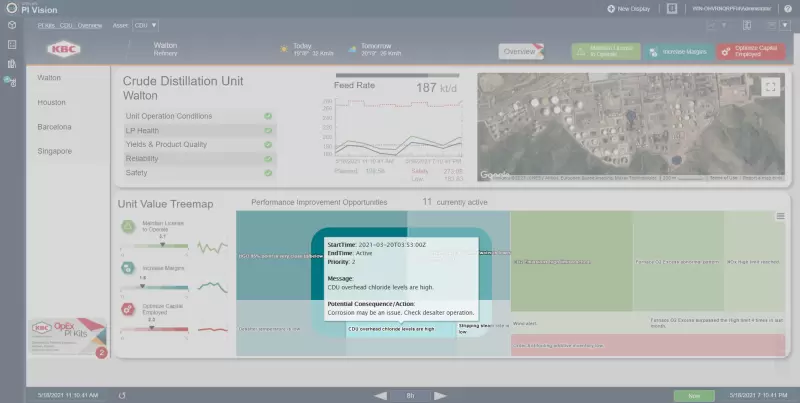Expand the satellite map to fullscreen
Image resolution: width=800 pixels, height=403 pixels.
pyautogui.click(x=770, y=87)
